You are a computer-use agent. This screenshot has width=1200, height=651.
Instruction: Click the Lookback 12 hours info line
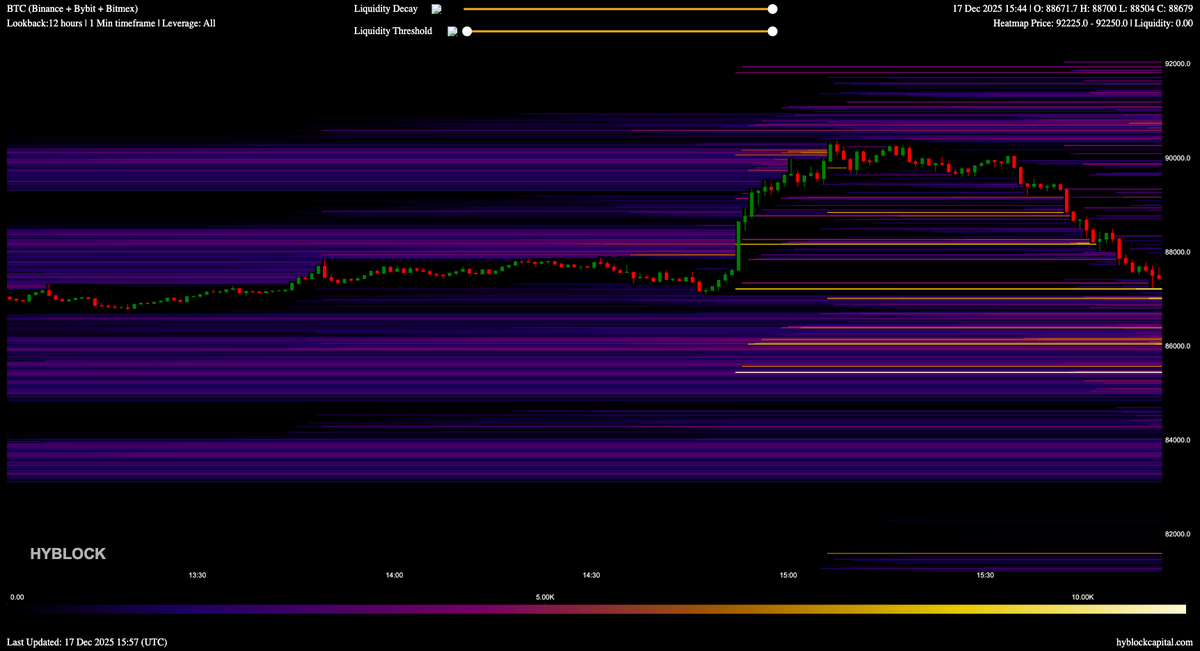[111, 23]
